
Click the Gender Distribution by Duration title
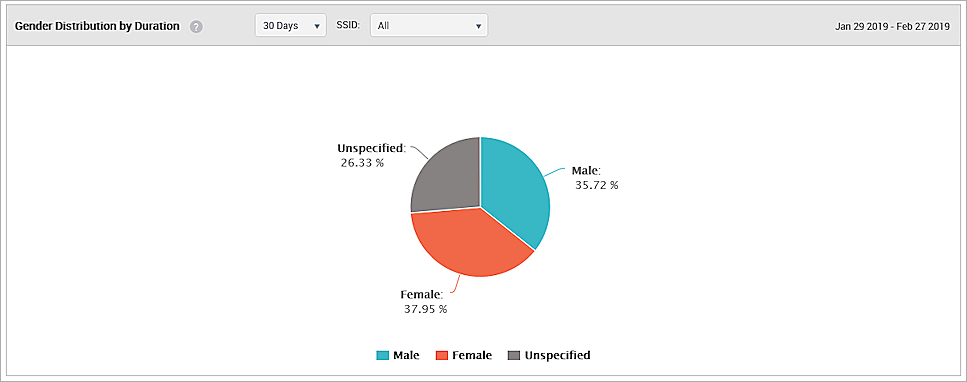[x=97, y=27]
